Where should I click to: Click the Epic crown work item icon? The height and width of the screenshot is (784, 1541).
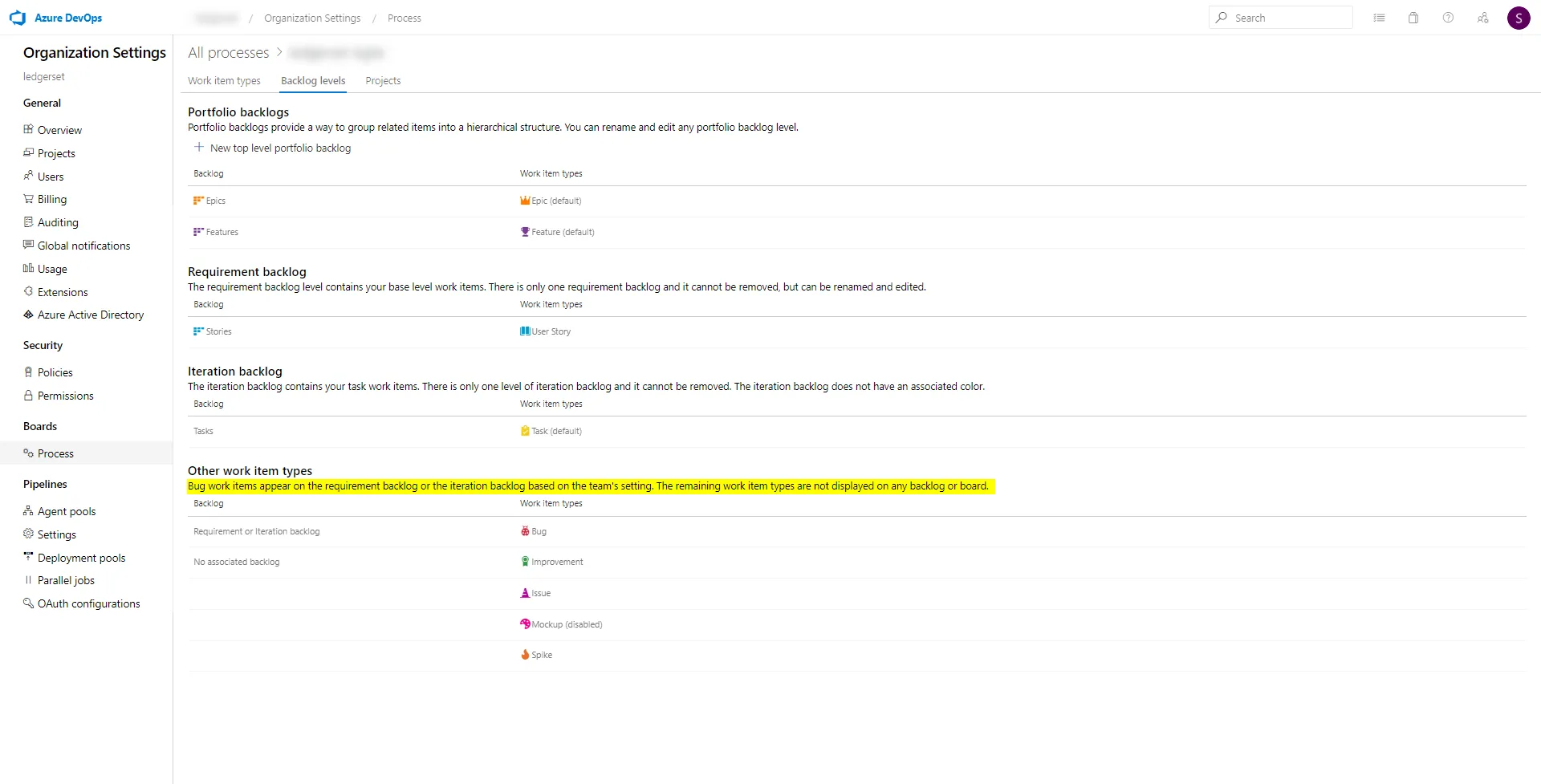tap(525, 201)
